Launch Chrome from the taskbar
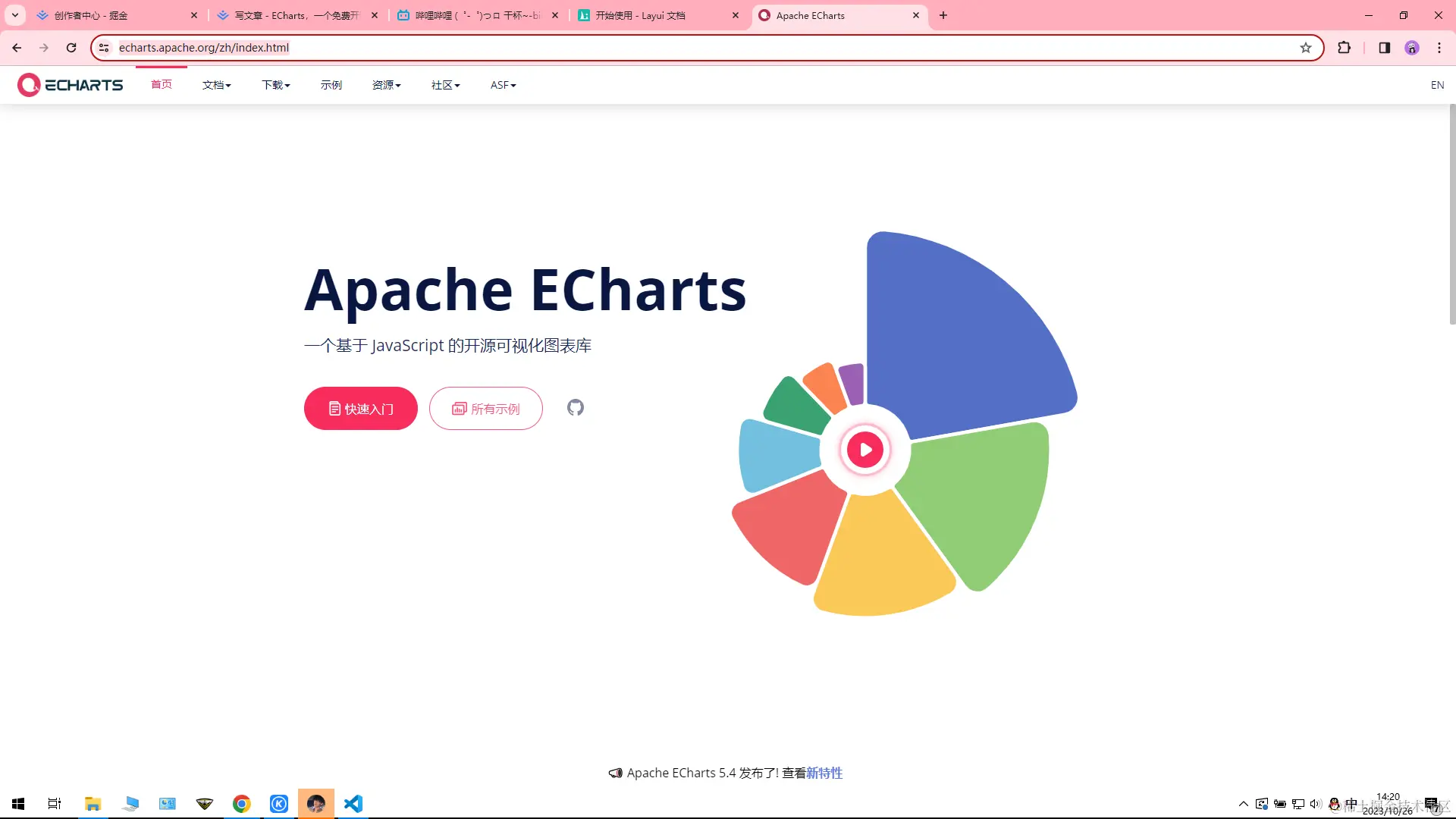This screenshot has height=819, width=1456. 242,804
